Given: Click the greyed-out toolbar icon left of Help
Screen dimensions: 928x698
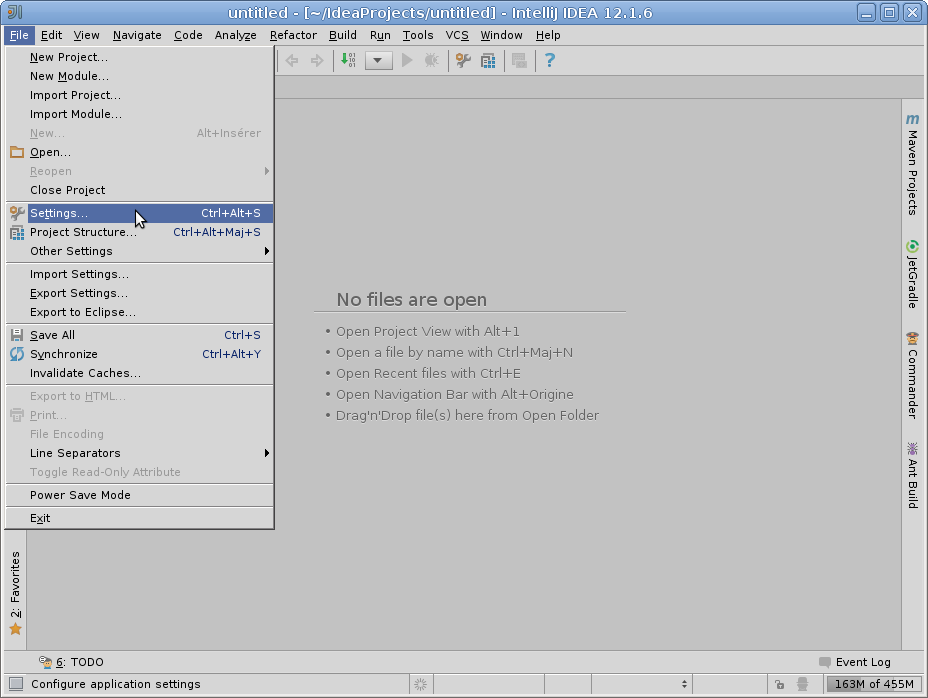Looking at the screenshot, I should (x=519, y=60).
